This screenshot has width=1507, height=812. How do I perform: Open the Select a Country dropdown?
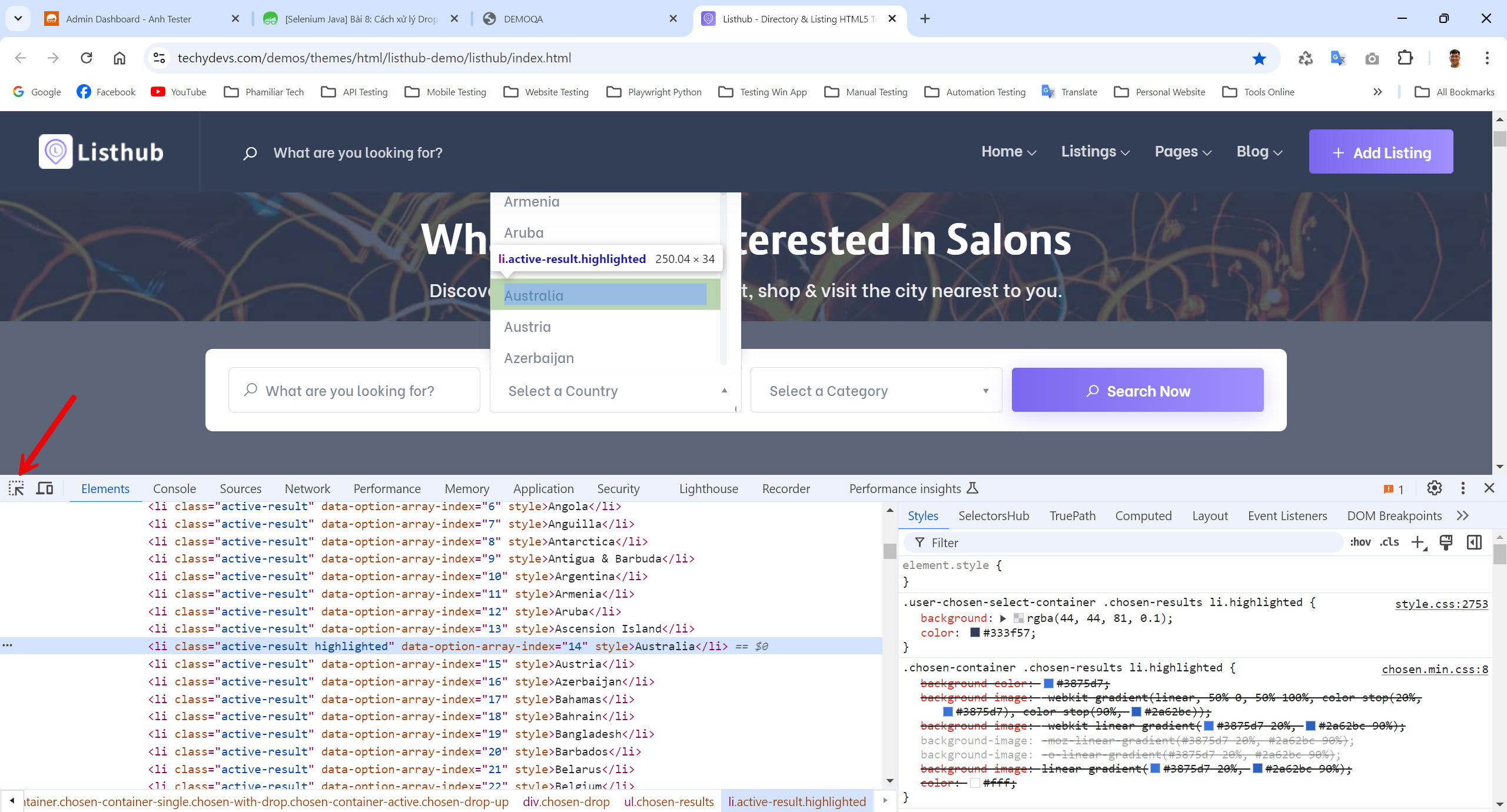pyautogui.click(x=615, y=391)
